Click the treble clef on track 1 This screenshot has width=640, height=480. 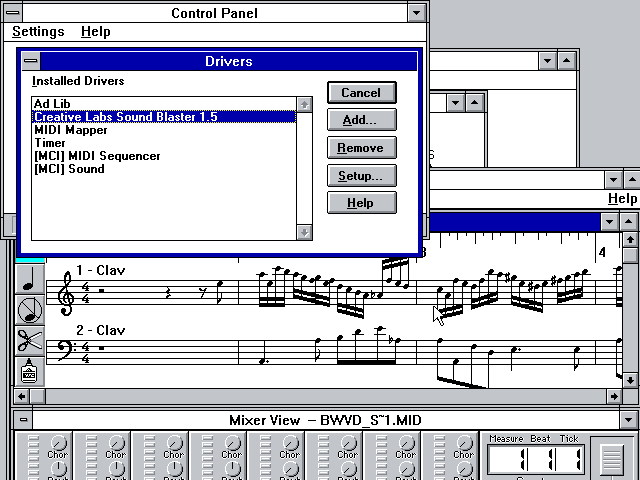coord(65,293)
